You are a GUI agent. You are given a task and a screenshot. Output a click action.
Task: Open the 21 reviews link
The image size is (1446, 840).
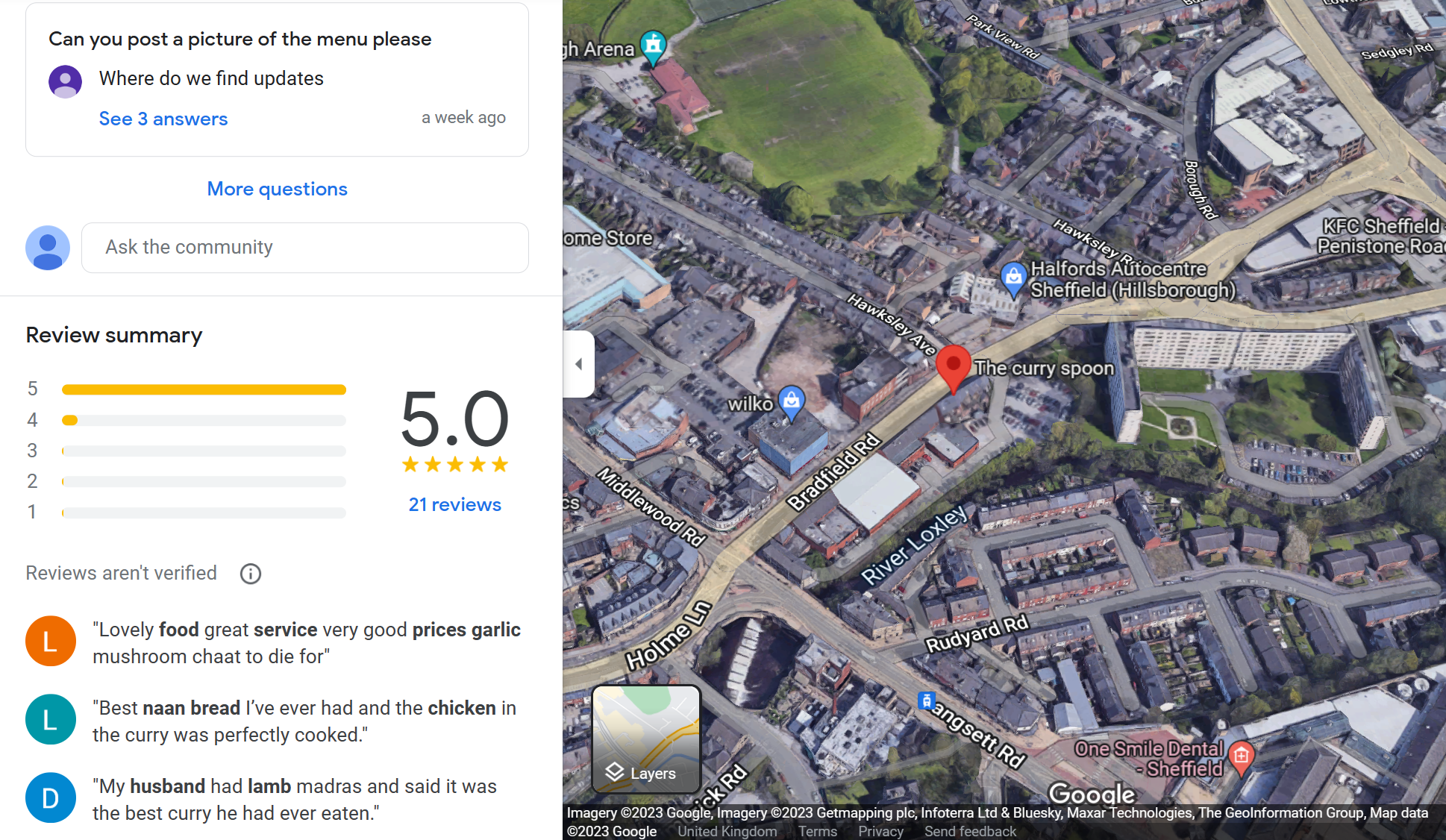pos(455,505)
